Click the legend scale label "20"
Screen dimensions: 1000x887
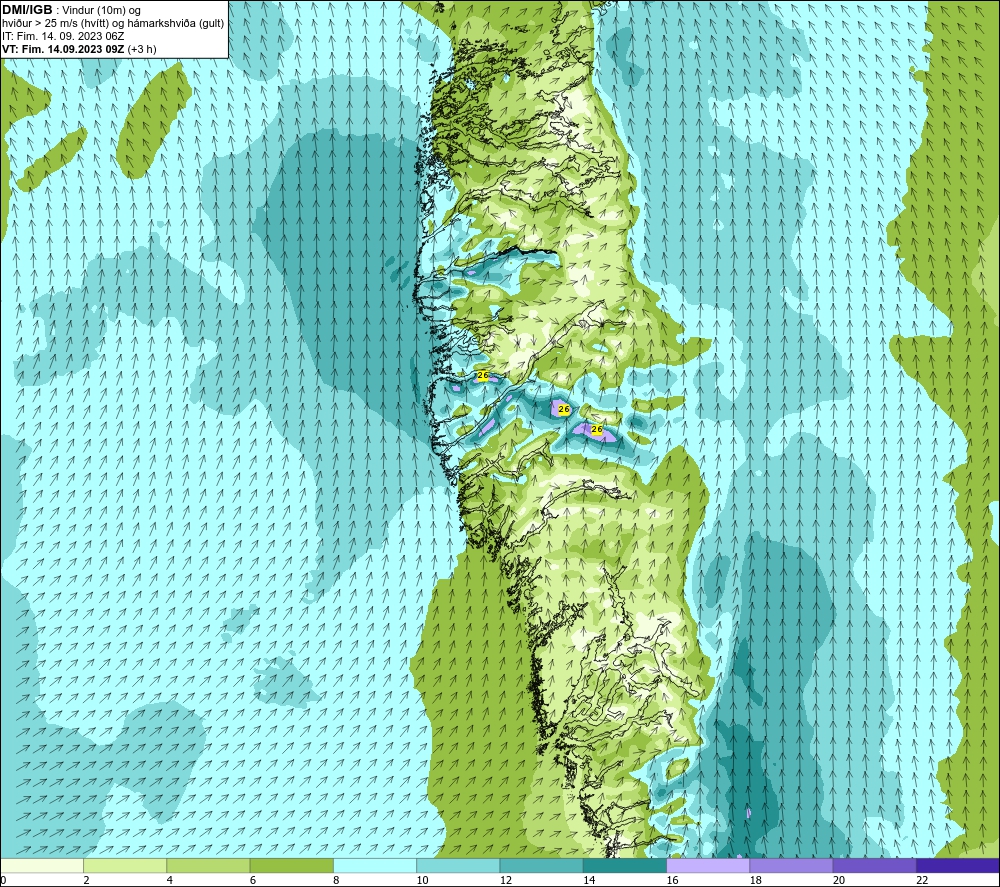(x=839, y=881)
